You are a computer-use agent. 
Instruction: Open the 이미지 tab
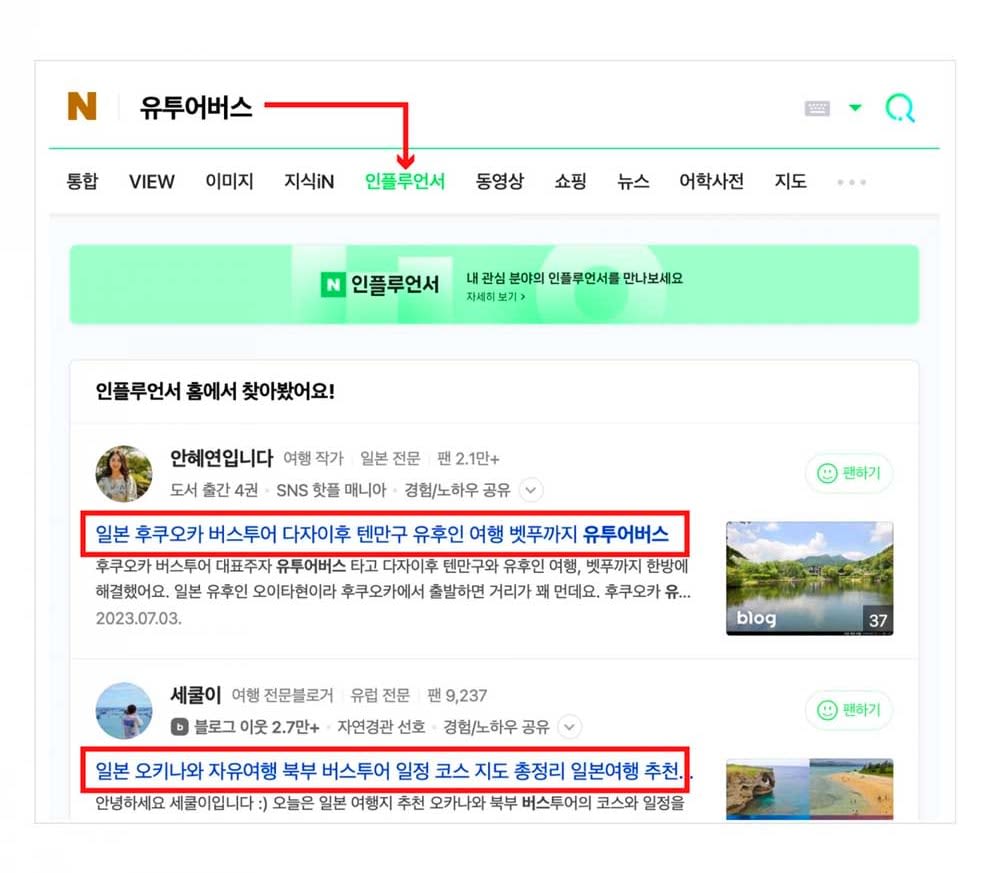(x=229, y=181)
